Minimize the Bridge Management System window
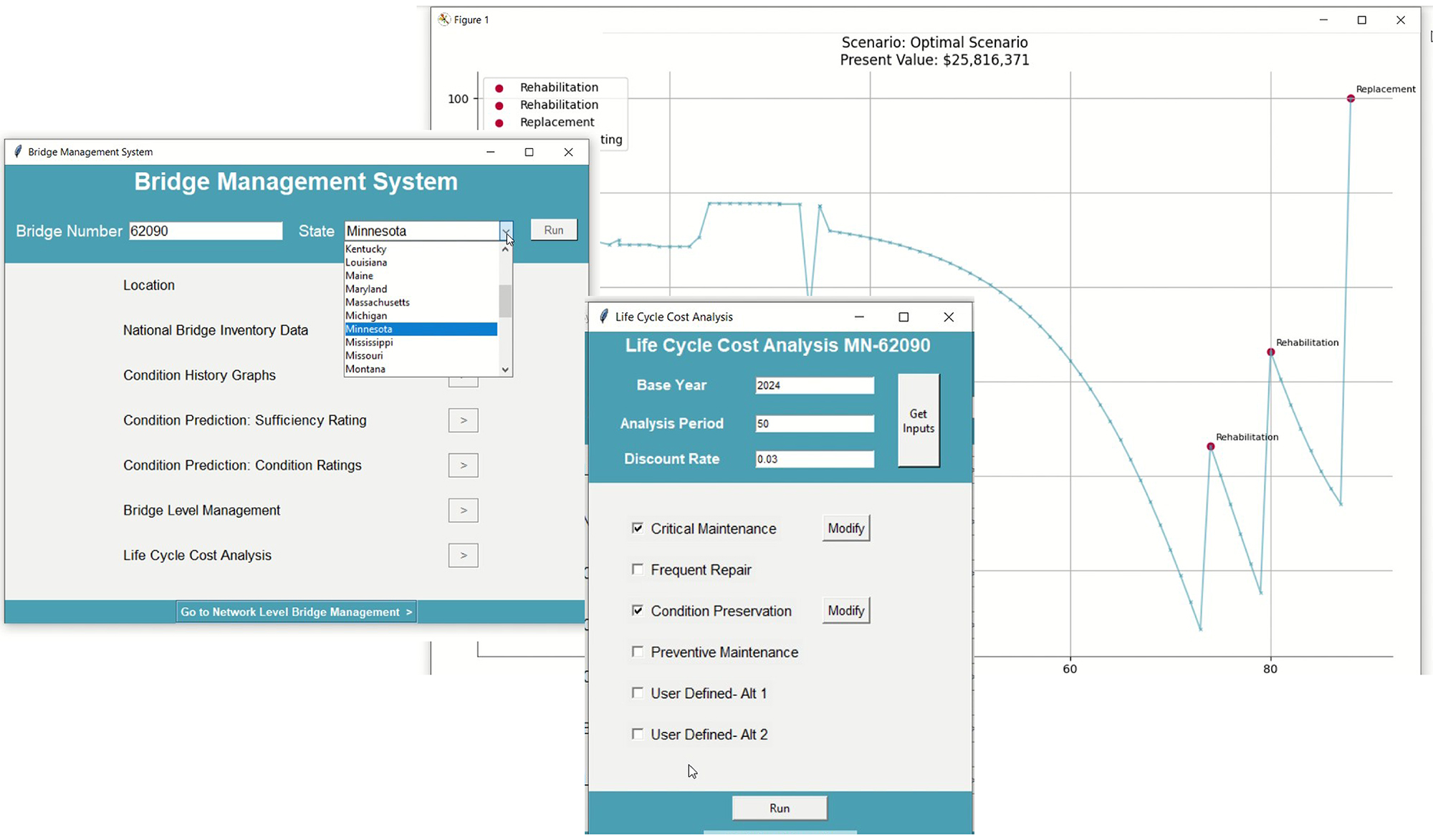This screenshot has width=1433, height=840. point(490,152)
